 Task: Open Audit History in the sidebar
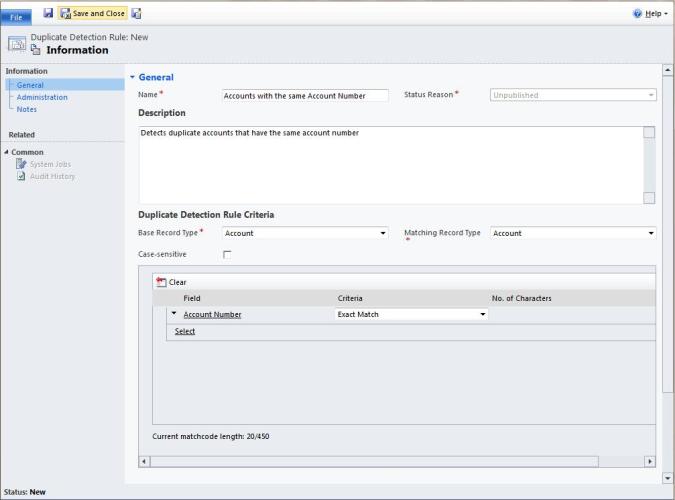(52, 176)
